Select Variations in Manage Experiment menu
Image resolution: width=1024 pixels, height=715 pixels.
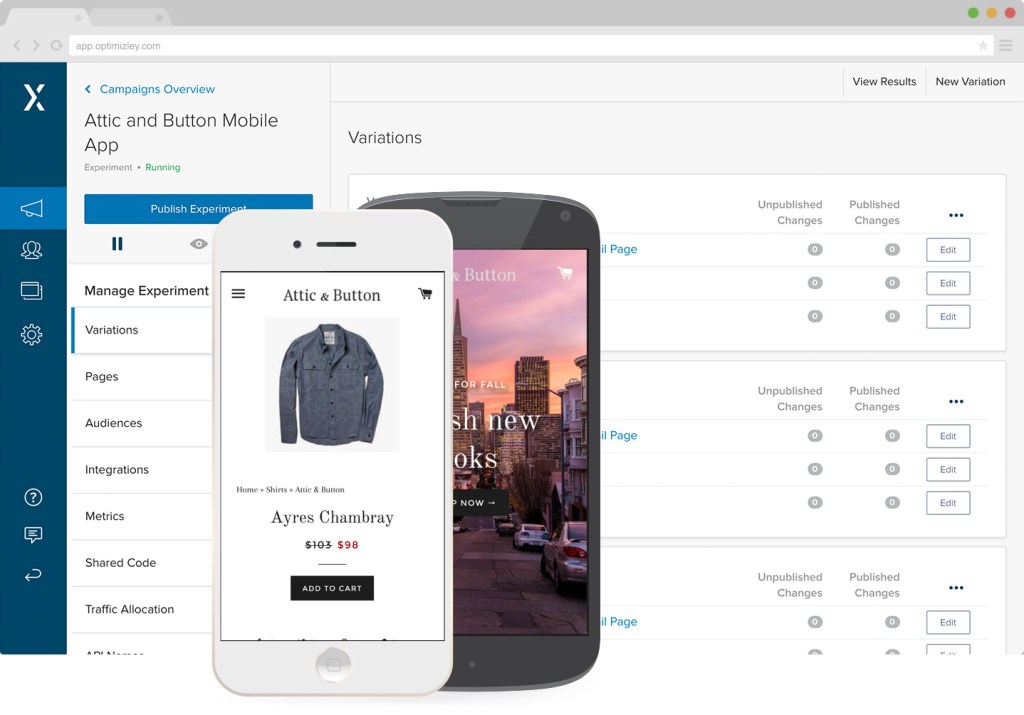[x=142, y=330]
